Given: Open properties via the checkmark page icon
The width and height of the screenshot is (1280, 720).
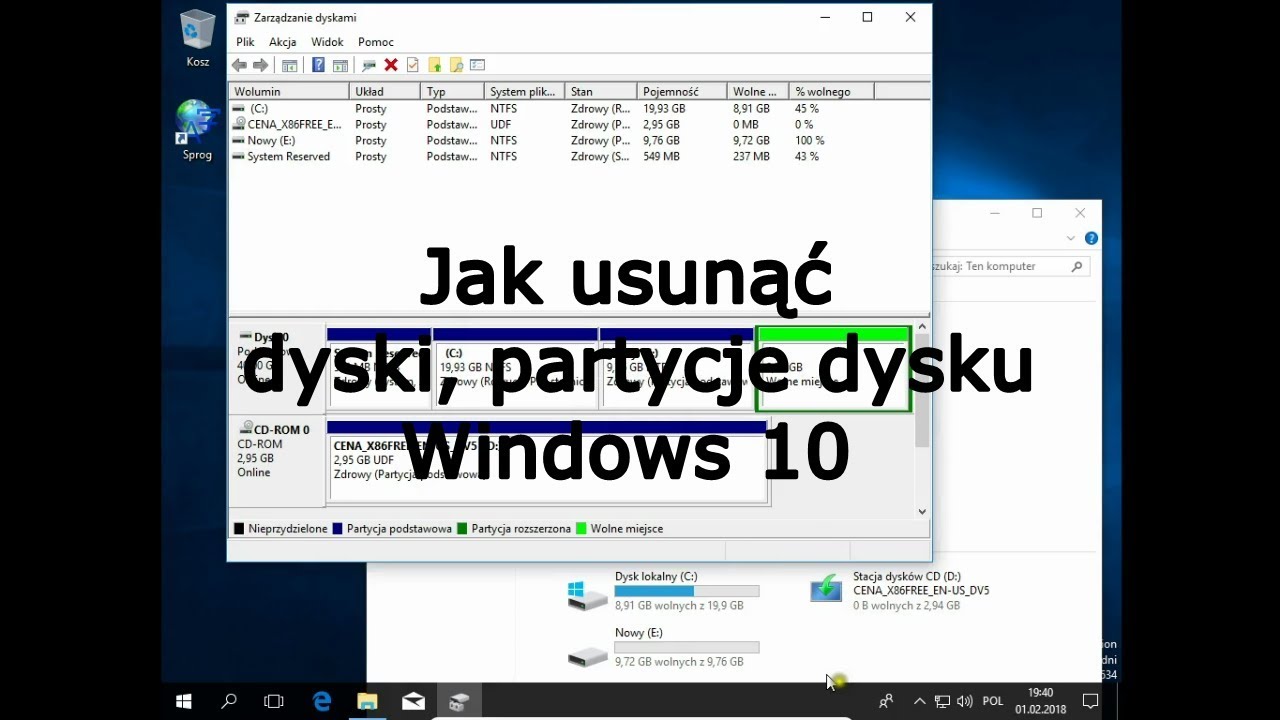Looking at the screenshot, I should [x=412, y=65].
